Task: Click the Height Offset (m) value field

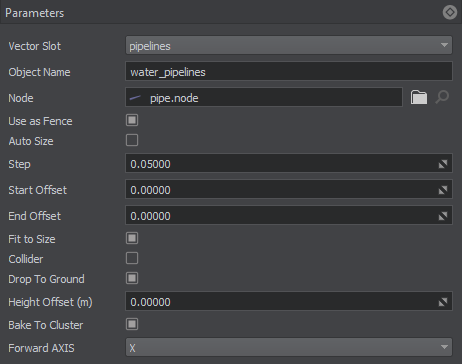Action: [x=289, y=301]
